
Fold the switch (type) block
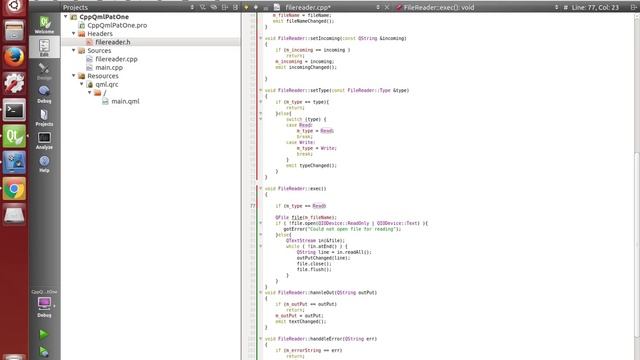pos(261,119)
